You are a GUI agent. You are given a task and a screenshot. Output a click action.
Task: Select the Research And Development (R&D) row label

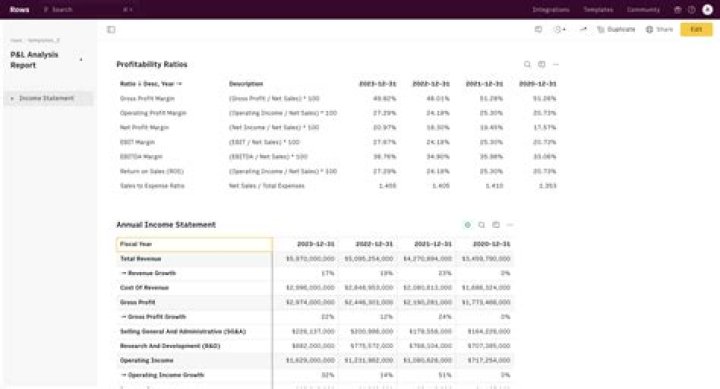(170, 346)
